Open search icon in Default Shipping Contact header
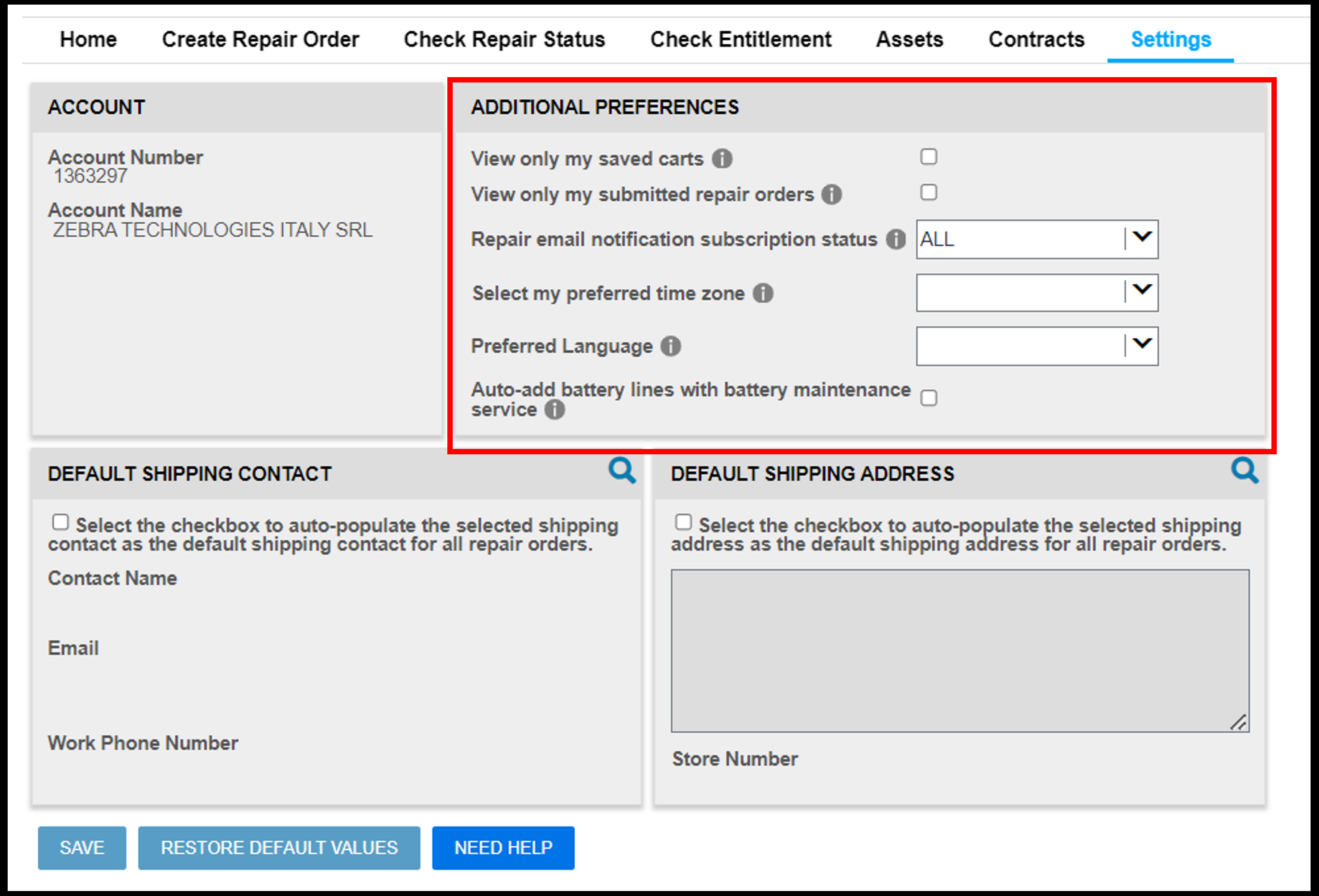Screen dimensions: 1319x896 [622, 471]
